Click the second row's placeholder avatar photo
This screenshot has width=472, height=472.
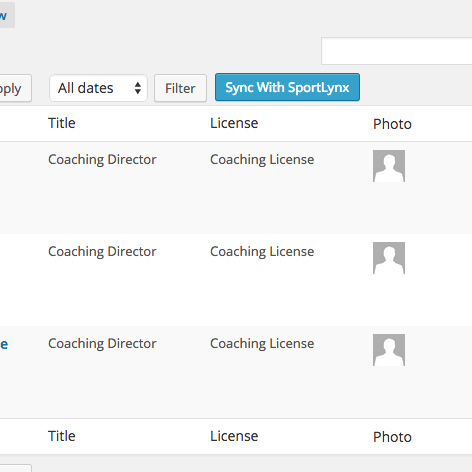[x=389, y=258]
